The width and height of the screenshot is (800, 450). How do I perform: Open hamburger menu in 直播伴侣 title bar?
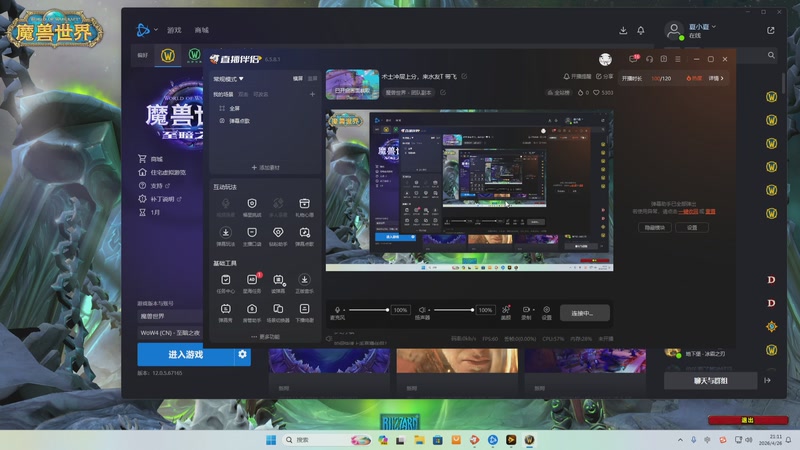pos(678,59)
